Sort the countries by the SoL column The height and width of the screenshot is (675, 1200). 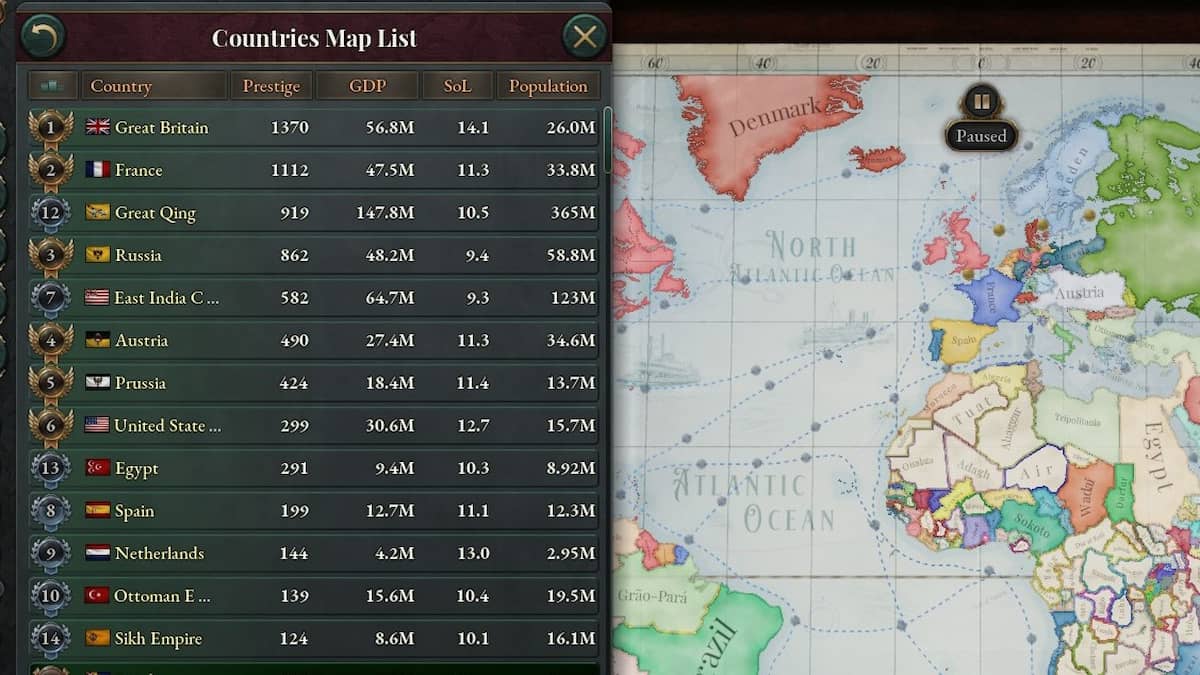coord(457,86)
